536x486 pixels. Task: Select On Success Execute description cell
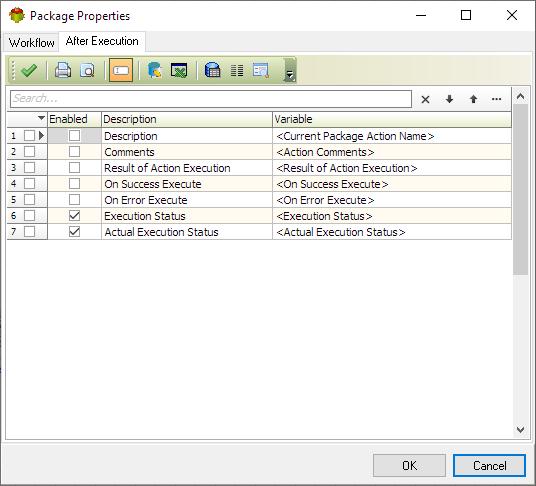[x=187, y=184]
